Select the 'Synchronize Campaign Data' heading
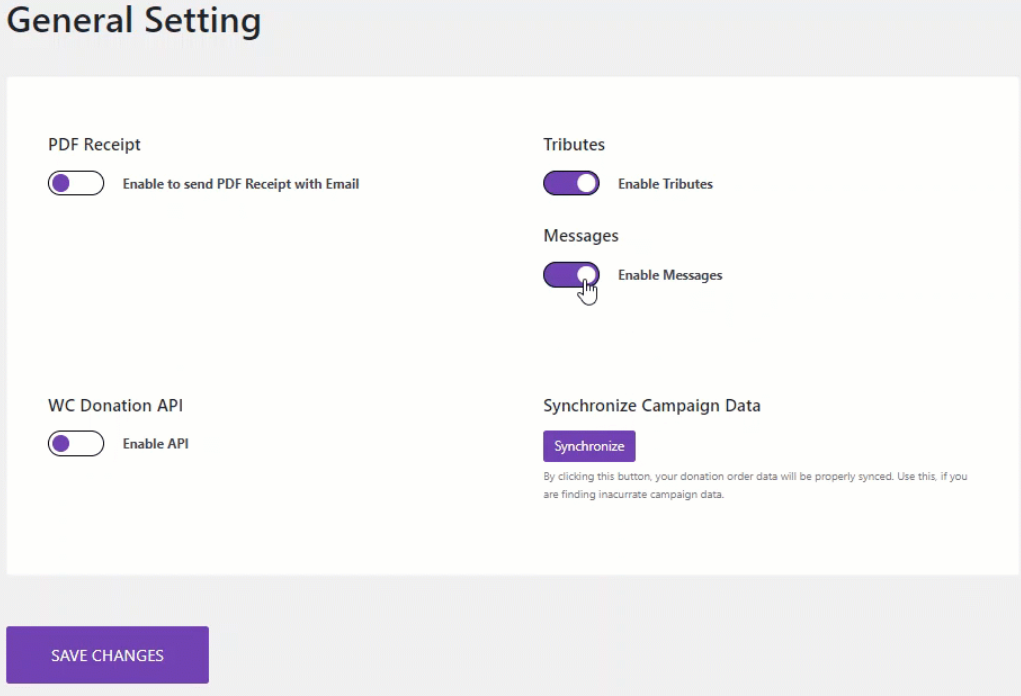Screen dimensions: 1021x696 [652, 406]
